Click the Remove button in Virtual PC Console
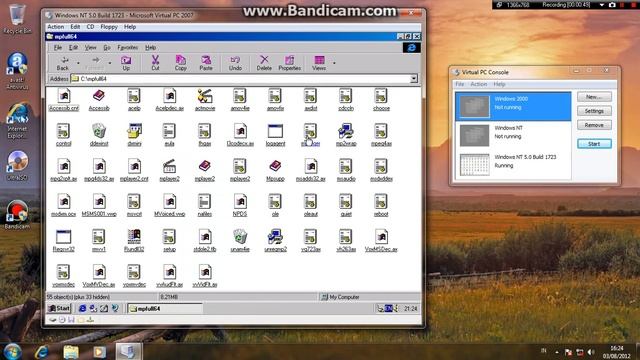 (594, 125)
